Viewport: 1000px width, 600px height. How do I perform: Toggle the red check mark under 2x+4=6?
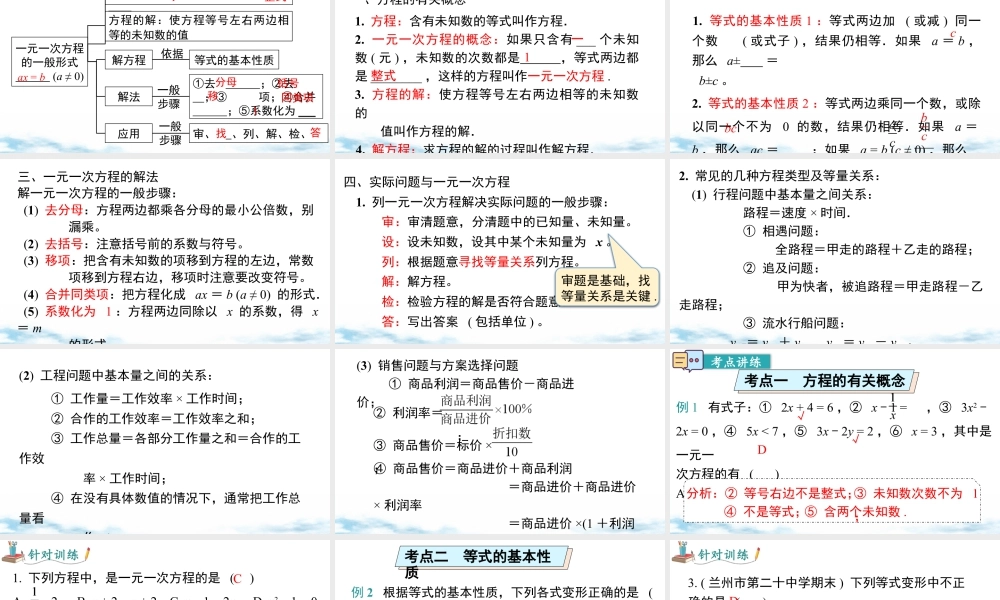(800, 415)
